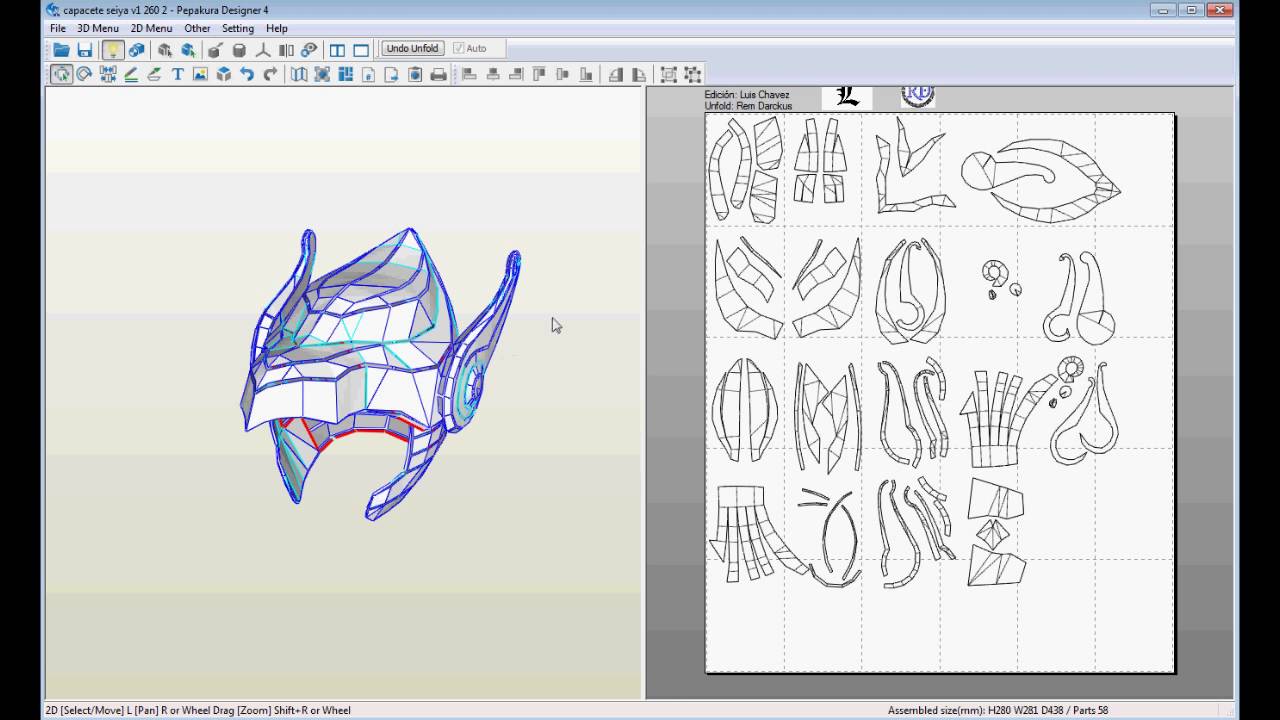Image resolution: width=1280 pixels, height=720 pixels.
Task: Click the stylized L logo image
Action: (847, 96)
